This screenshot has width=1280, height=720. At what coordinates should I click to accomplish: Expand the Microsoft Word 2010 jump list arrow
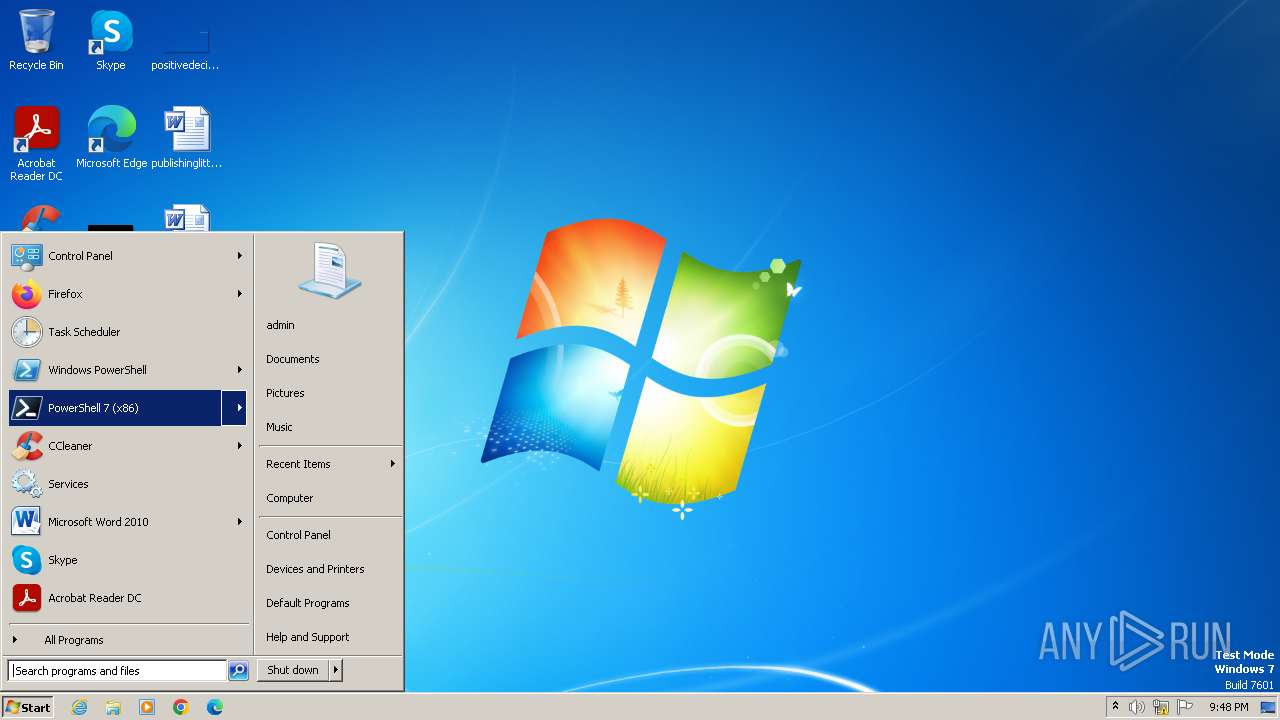pyautogui.click(x=240, y=522)
